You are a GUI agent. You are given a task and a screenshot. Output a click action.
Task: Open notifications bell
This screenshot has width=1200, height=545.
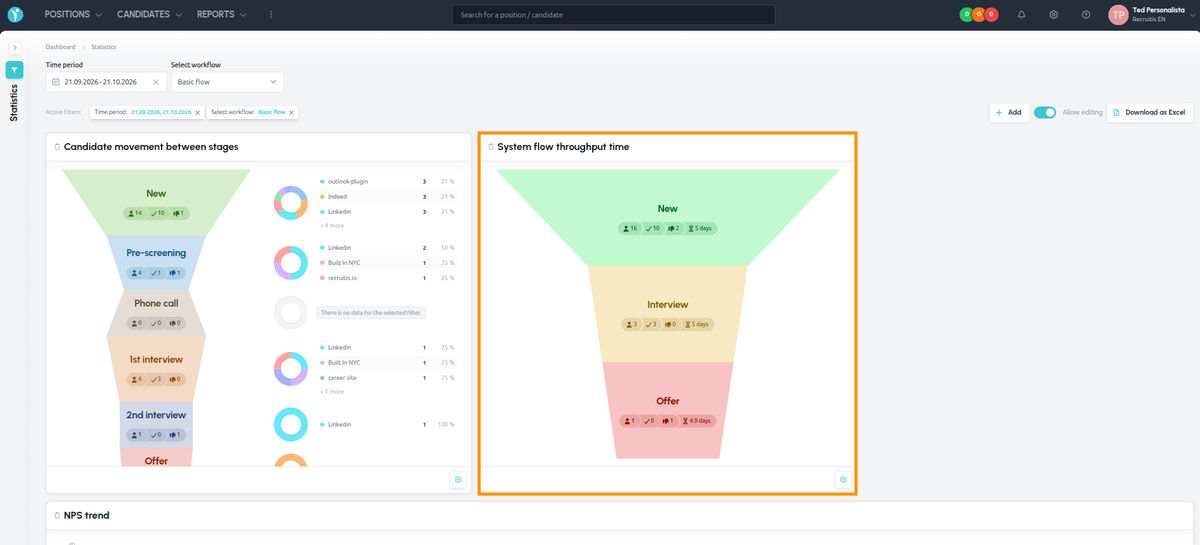[1021, 15]
